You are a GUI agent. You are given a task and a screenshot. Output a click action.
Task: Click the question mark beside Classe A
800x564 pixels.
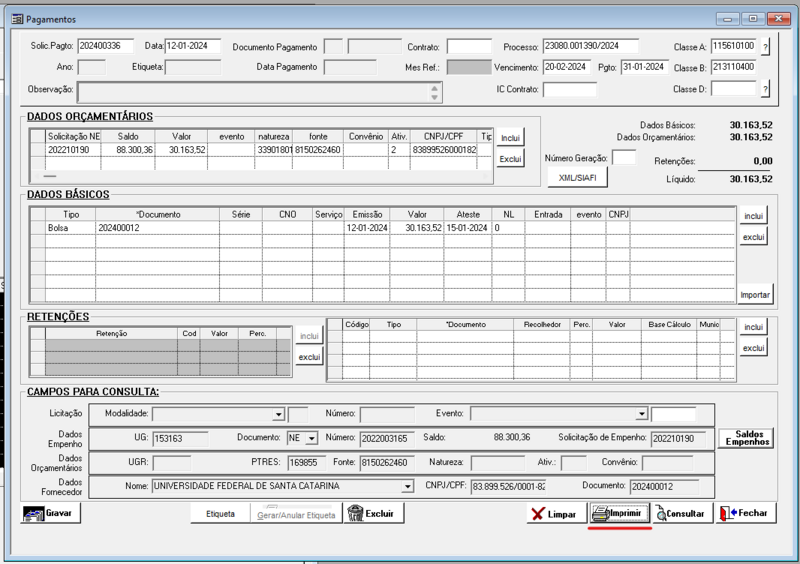pos(765,47)
